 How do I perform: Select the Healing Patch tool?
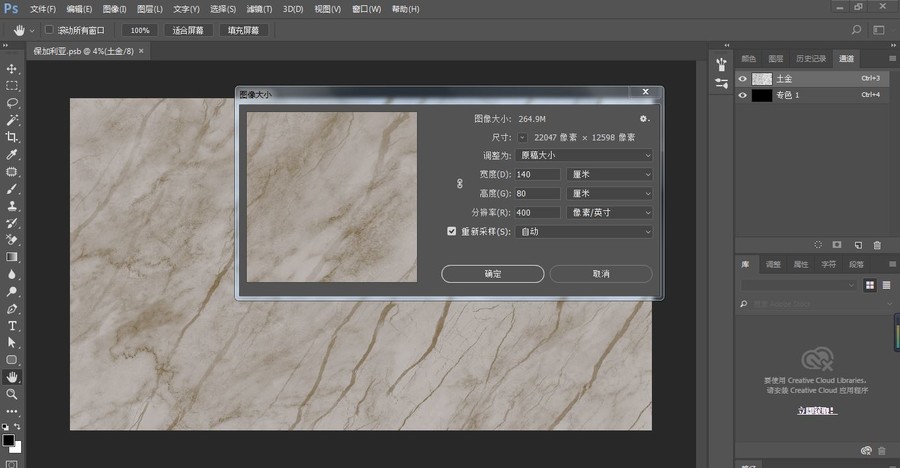pos(11,172)
